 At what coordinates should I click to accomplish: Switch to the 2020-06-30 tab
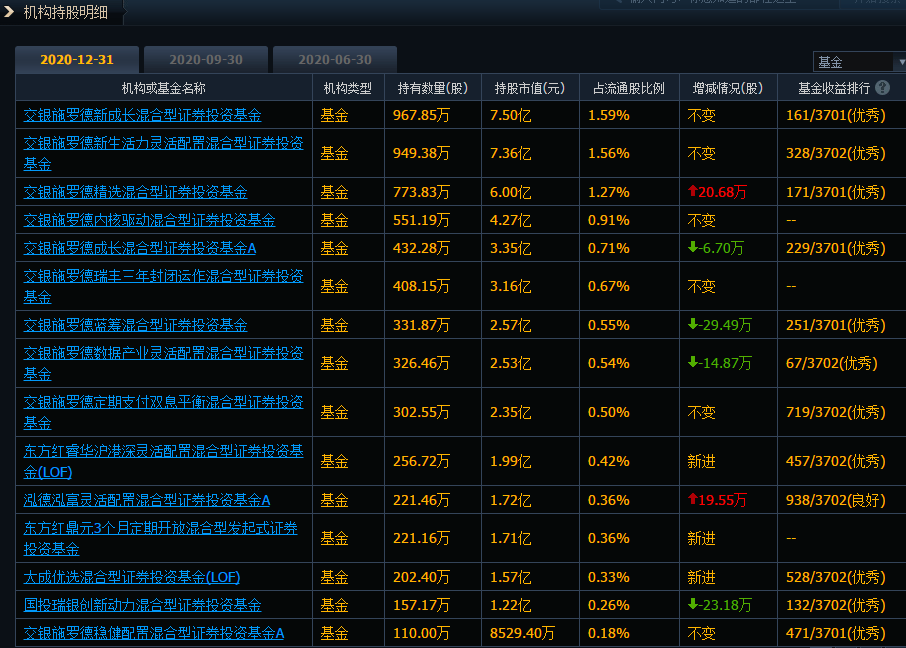pos(335,60)
